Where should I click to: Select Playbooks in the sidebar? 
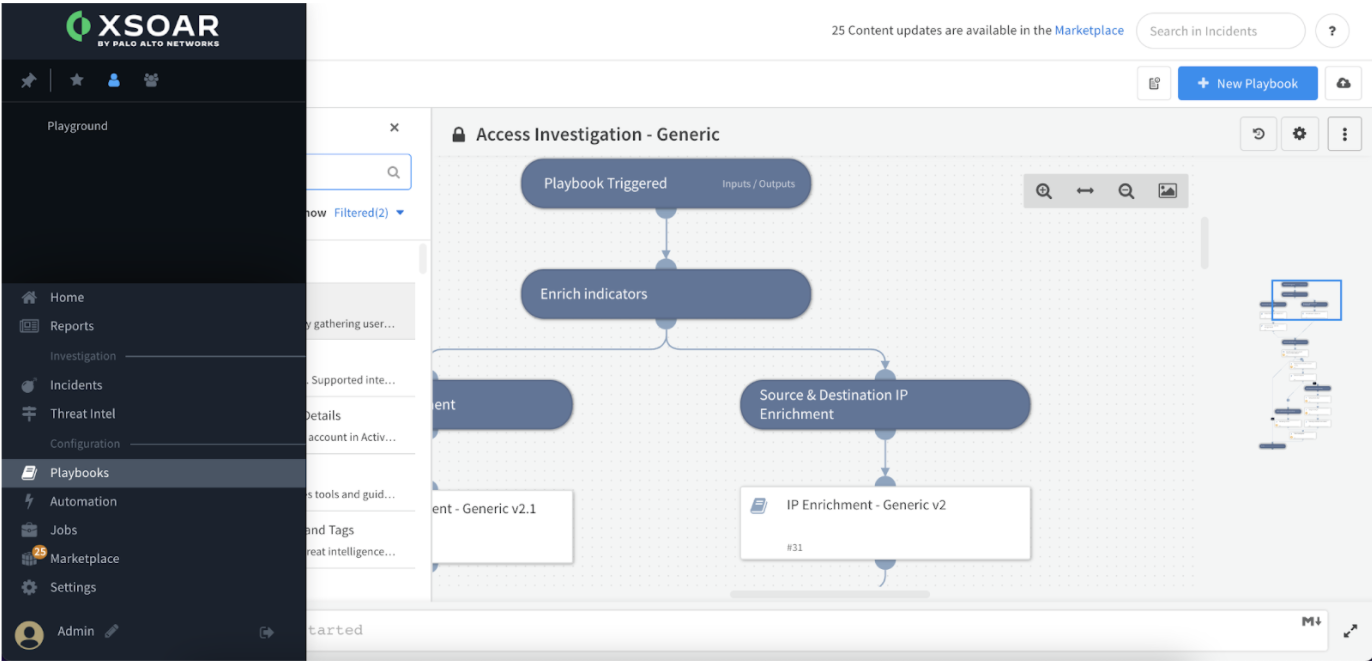(153, 473)
